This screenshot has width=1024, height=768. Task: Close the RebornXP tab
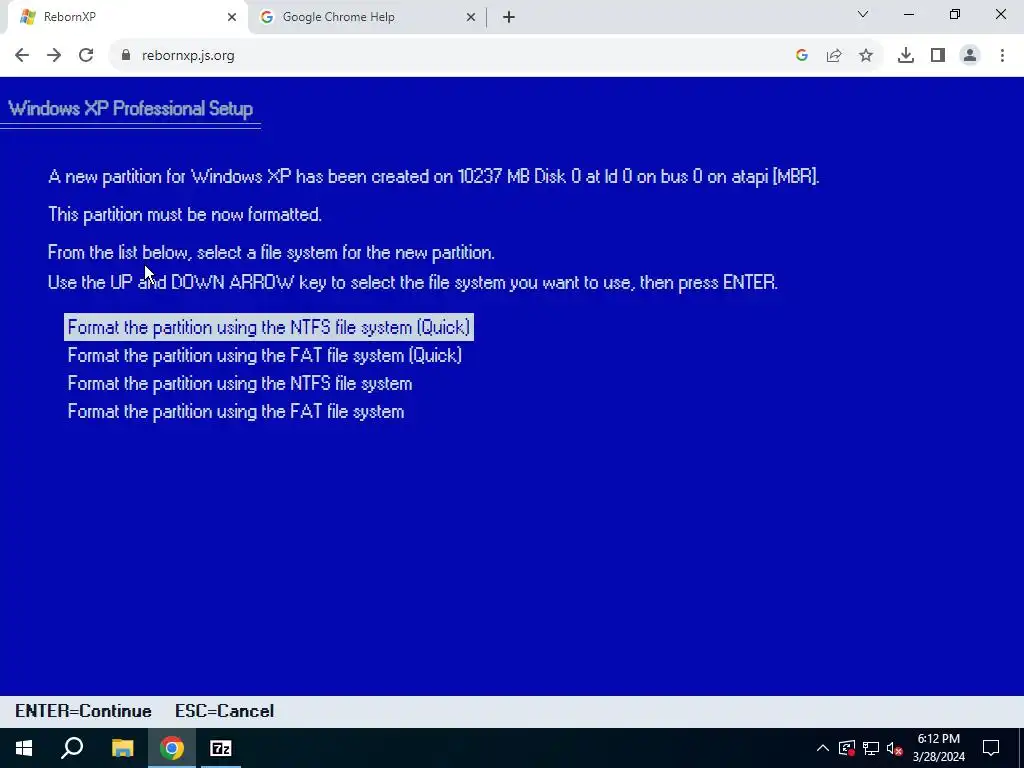click(232, 17)
